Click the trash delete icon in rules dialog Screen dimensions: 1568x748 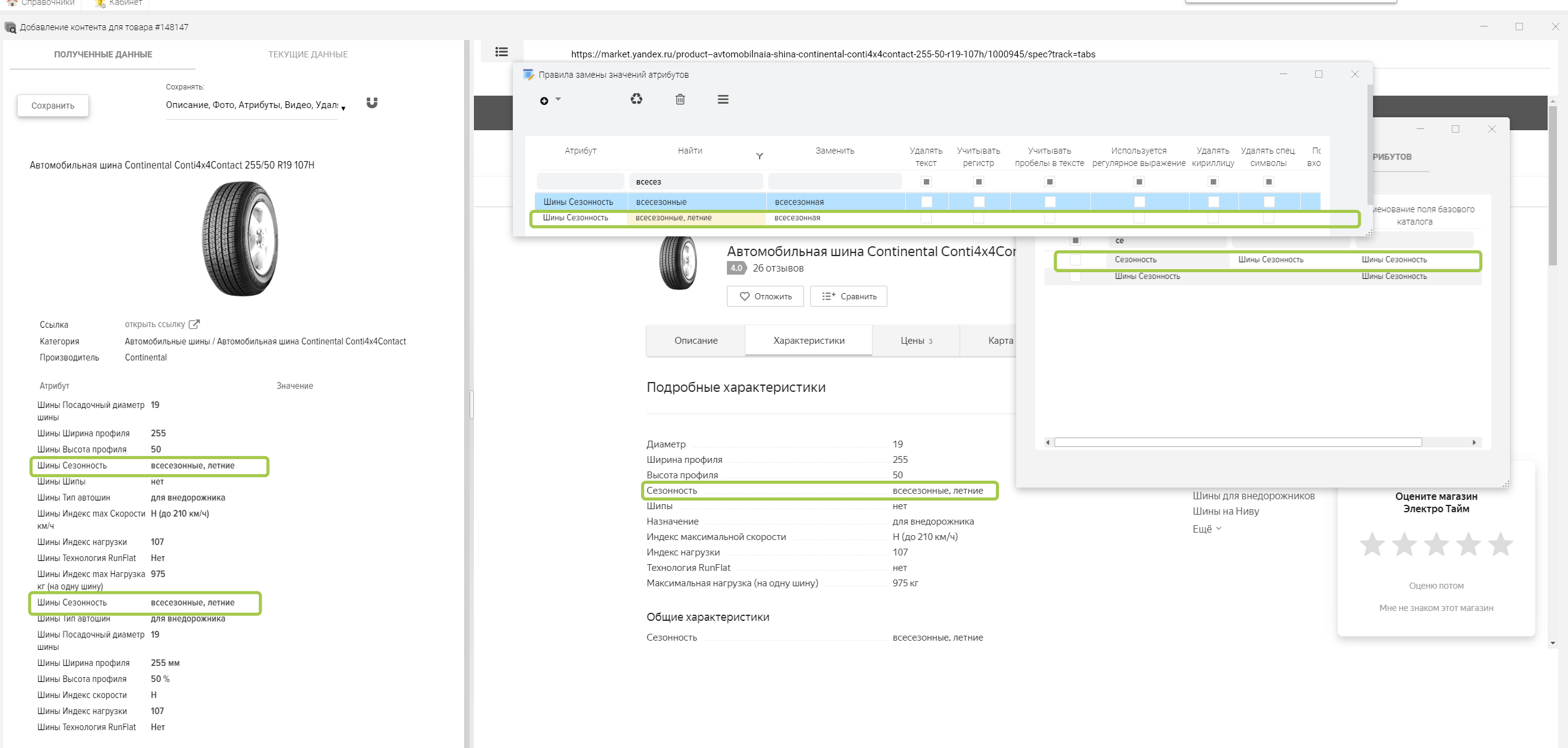pos(680,99)
